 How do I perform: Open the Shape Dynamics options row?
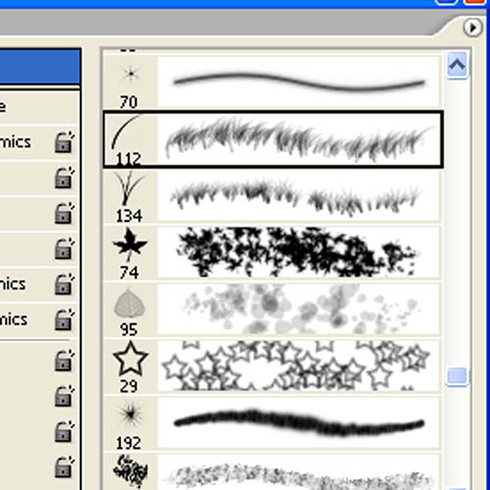(38, 142)
